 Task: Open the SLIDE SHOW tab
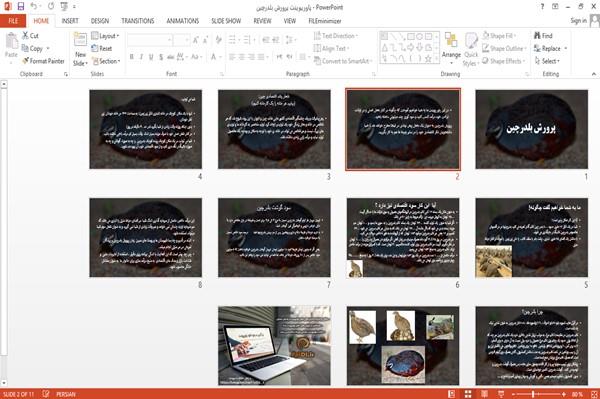click(x=226, y=21)
